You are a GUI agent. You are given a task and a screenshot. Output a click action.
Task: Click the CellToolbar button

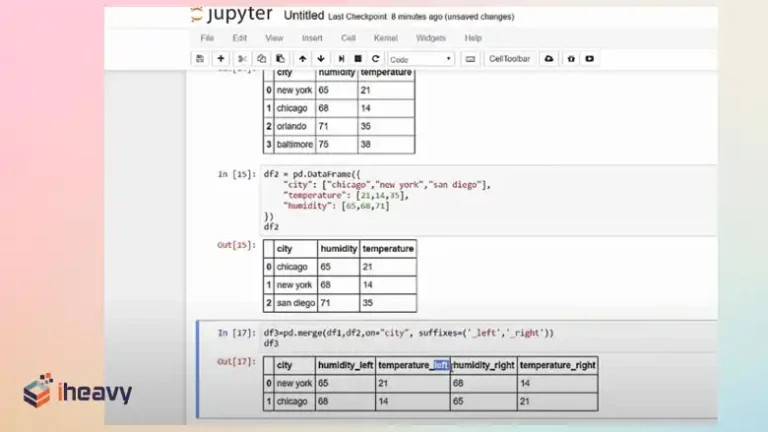[x=510, y=59]
